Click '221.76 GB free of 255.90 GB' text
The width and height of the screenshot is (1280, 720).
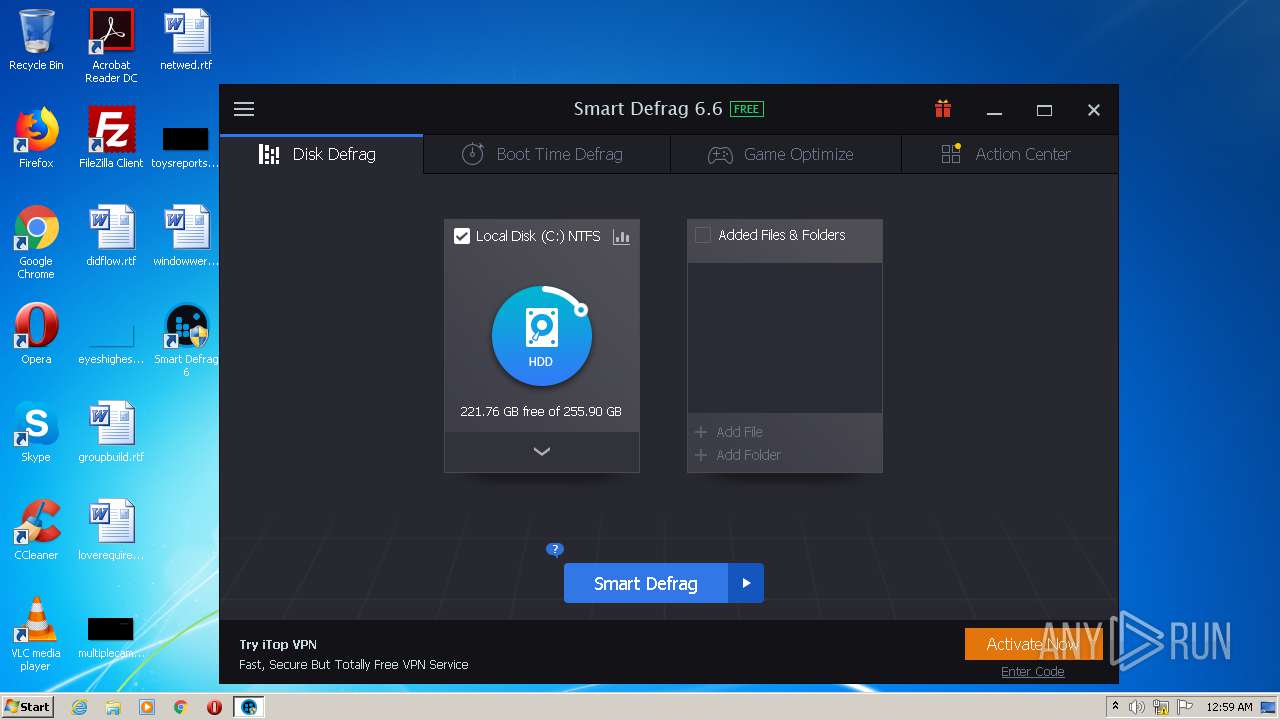541,411
